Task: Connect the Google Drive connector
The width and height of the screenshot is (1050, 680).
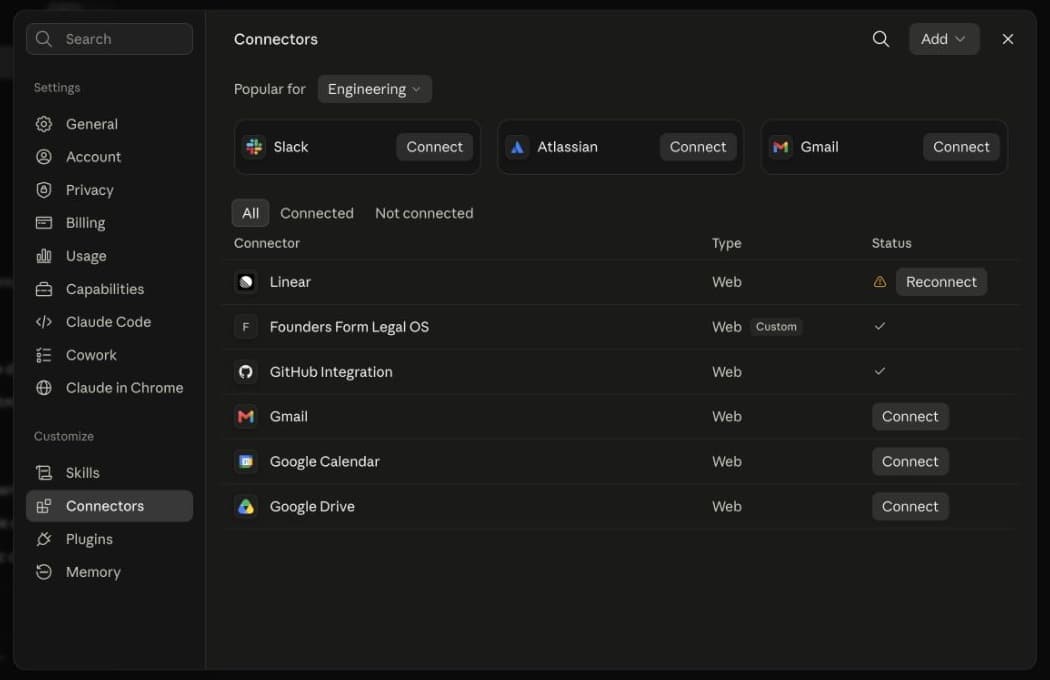Action: tap(910, 506)
